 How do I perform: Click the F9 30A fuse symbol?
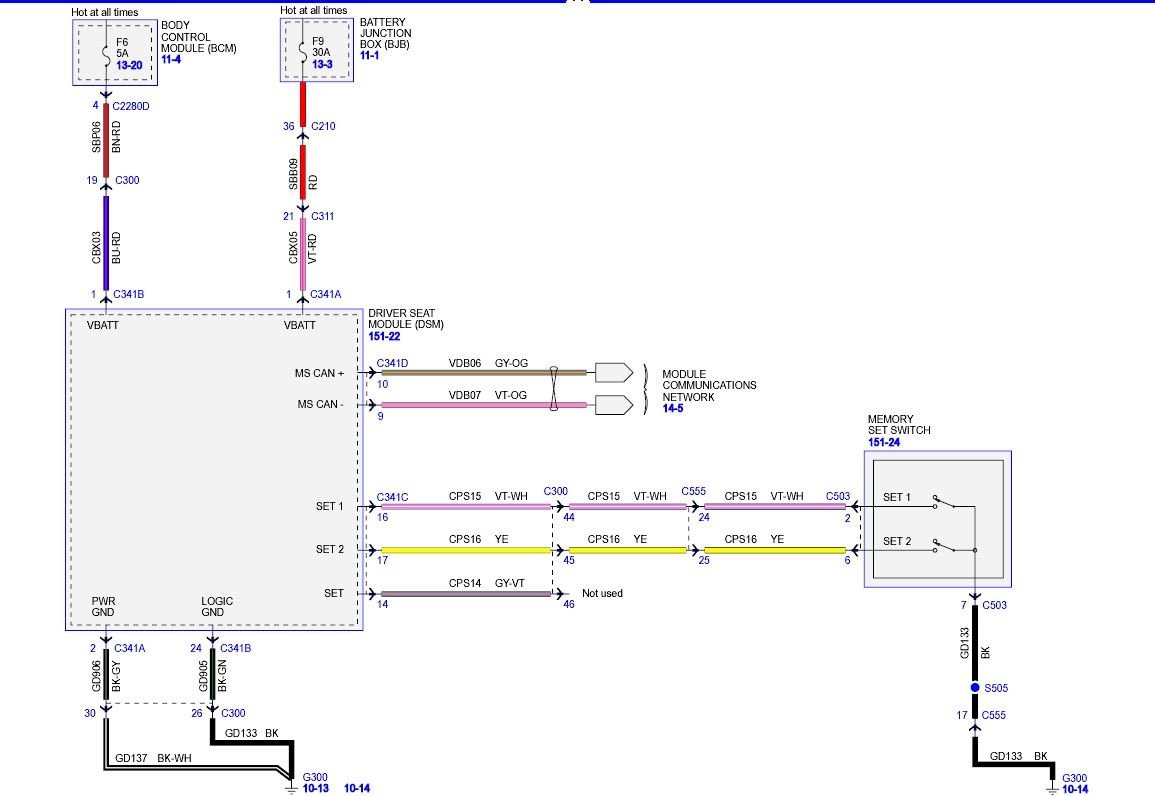point(302,52)
